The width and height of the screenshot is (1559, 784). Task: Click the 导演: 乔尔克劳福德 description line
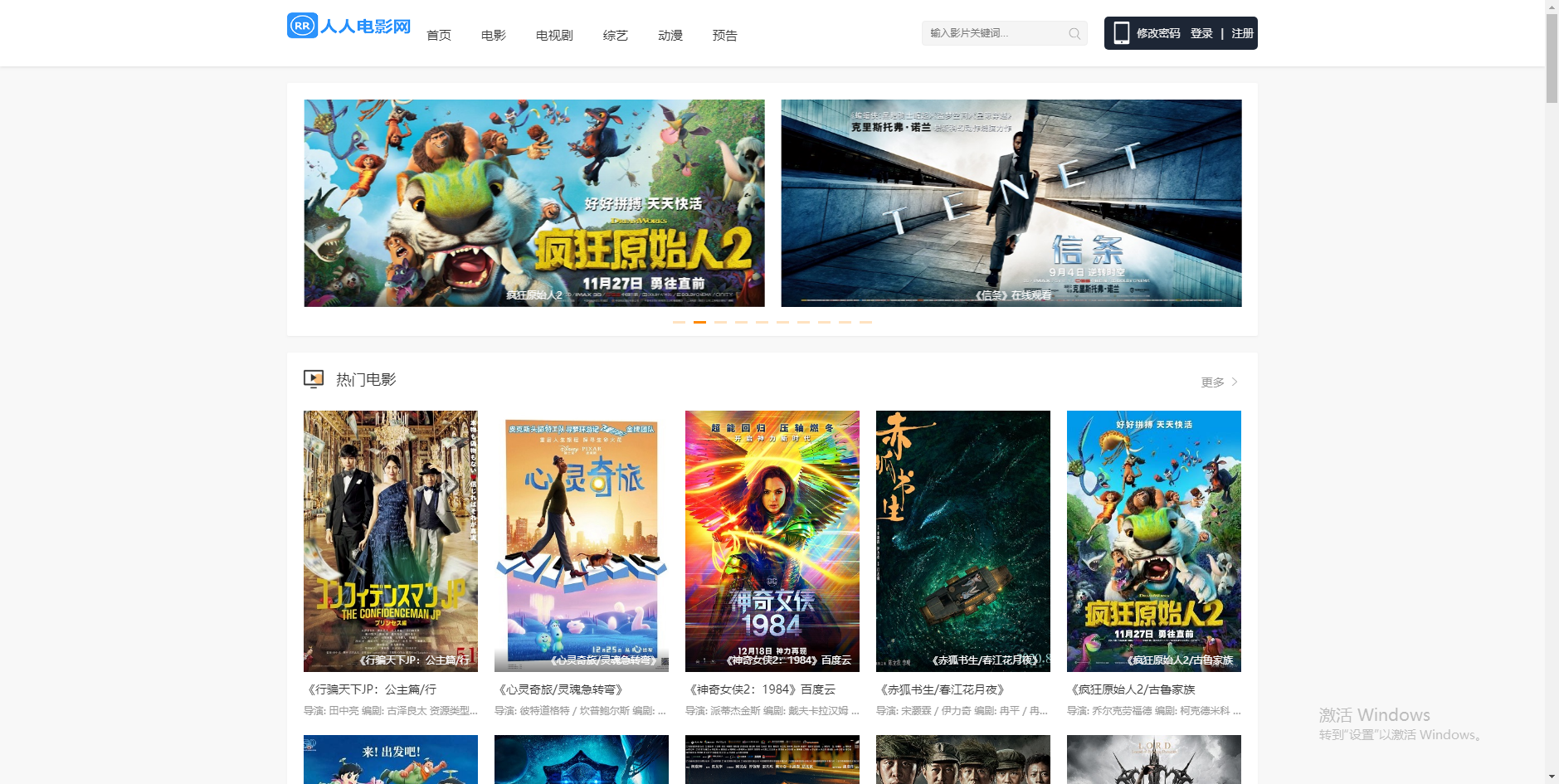point(1154,711)
